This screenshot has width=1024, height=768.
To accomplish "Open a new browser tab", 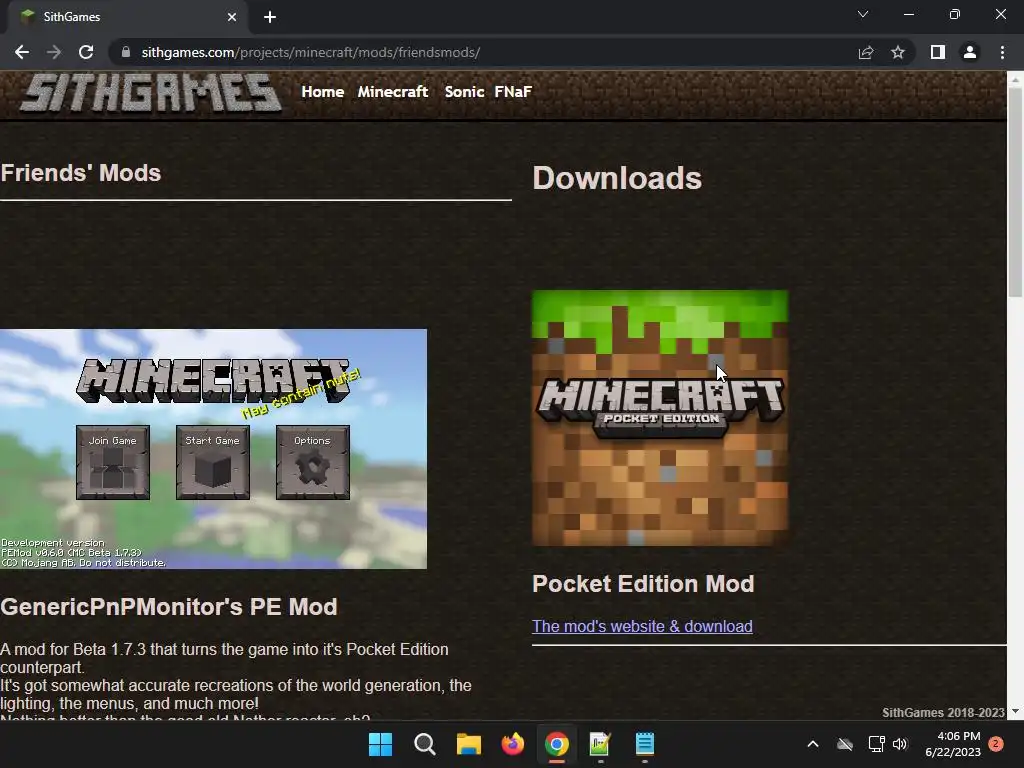I will coord(270,17).
